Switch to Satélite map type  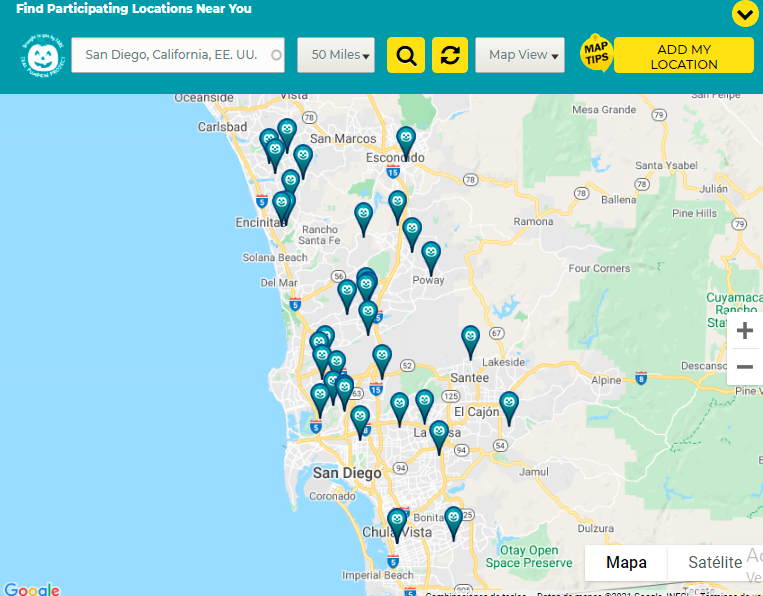(x=714, y=562)
